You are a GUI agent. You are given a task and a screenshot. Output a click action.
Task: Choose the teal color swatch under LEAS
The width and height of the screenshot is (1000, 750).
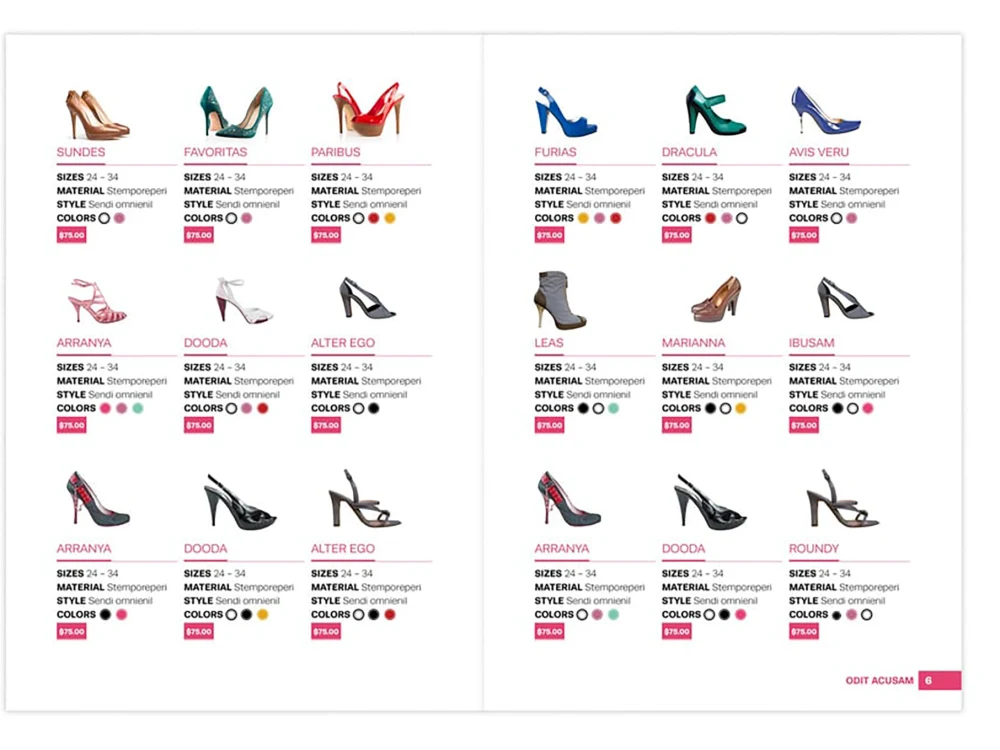(614, 409)
